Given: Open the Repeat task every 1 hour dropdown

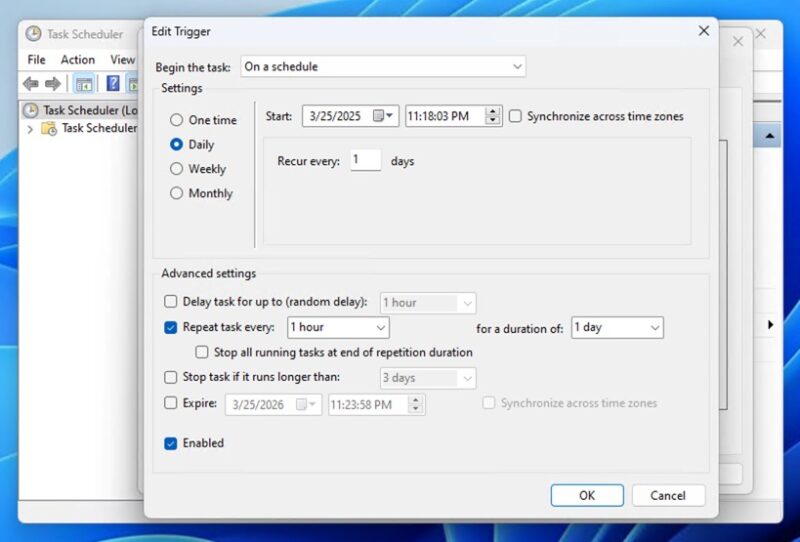Looking at the screenshot, I should pos(338,327).
